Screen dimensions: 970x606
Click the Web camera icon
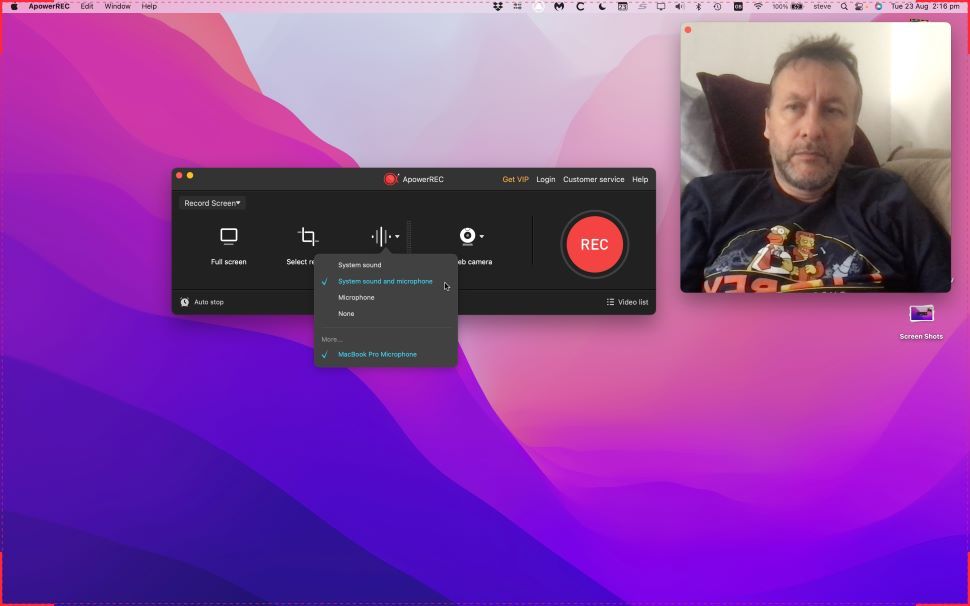point(467,236)
